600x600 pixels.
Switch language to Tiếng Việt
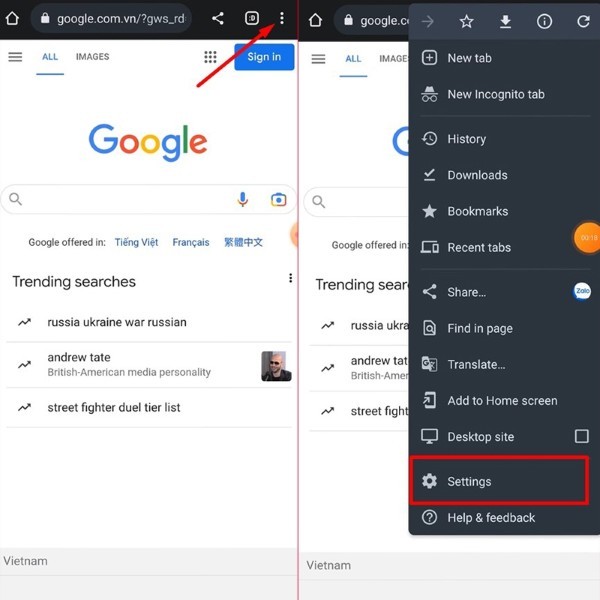[x=136, y=242]
